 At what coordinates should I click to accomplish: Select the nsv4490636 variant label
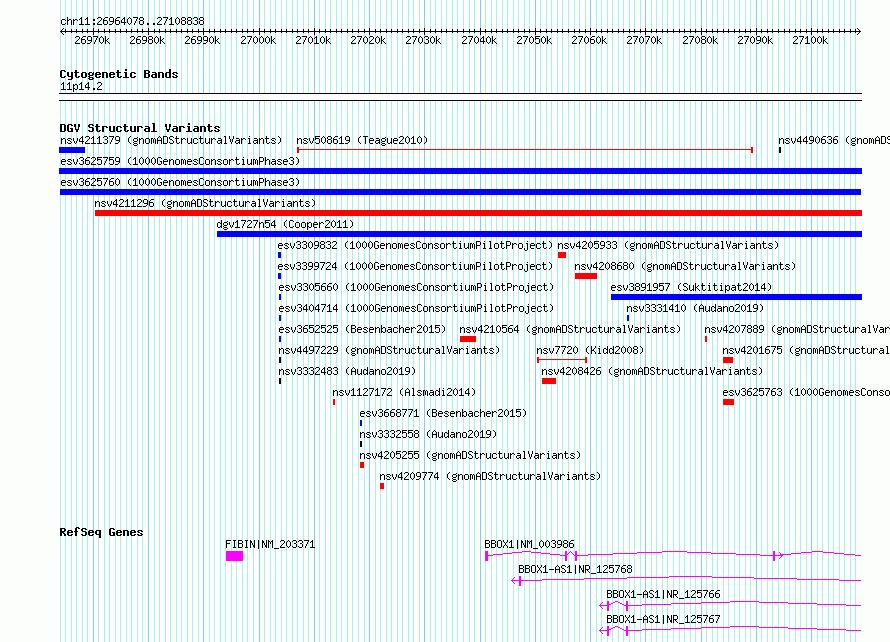pyautogui.click(x=834, y=140)
